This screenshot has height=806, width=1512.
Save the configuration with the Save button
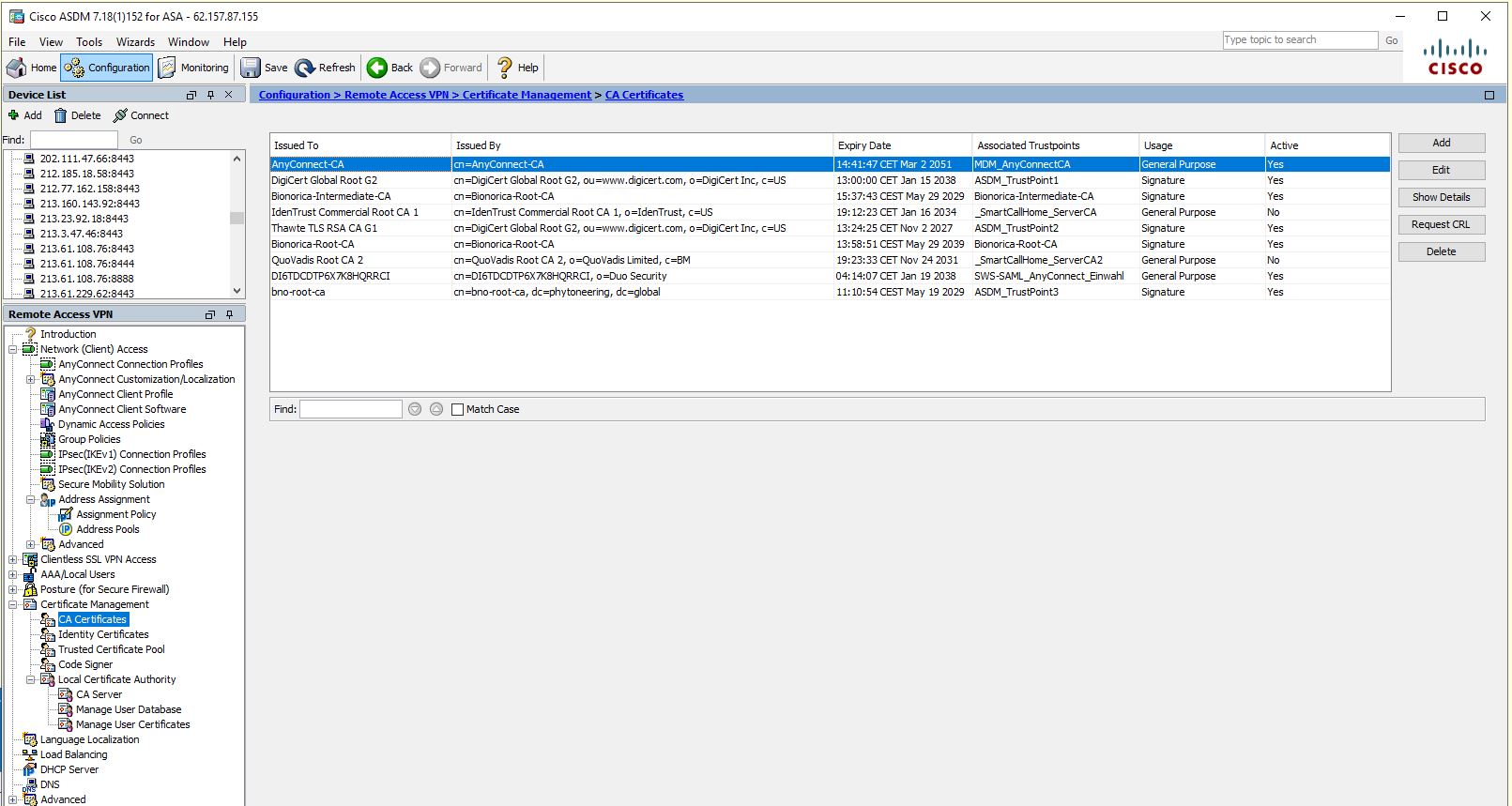click(x=265, y=68)
